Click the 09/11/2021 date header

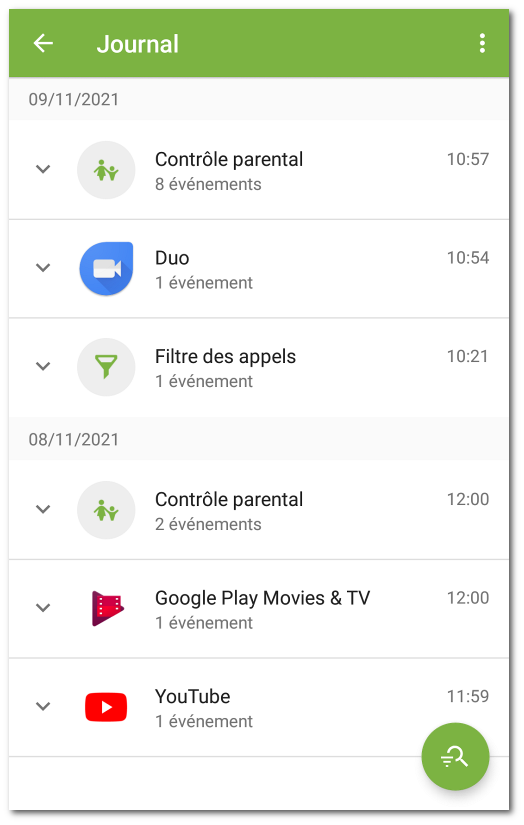tap(74, 99)
